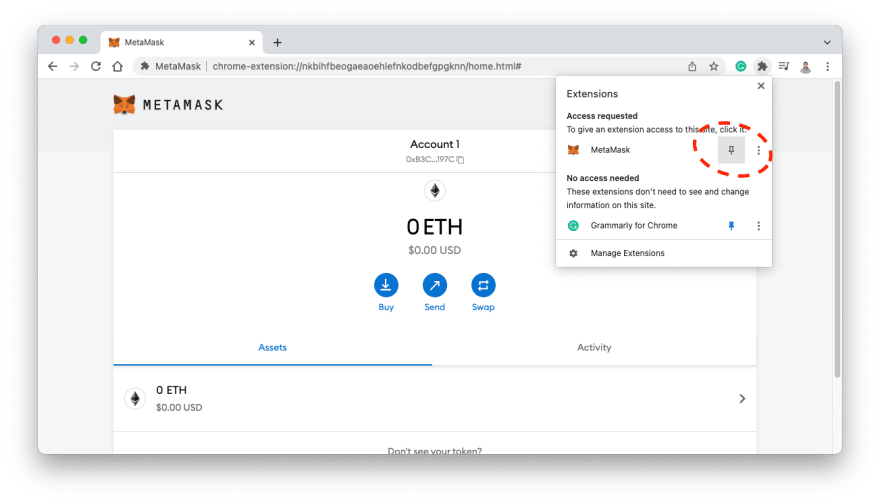
Task: Unpin Grammarly for Chrome extension
Action: tap(731, 226)
